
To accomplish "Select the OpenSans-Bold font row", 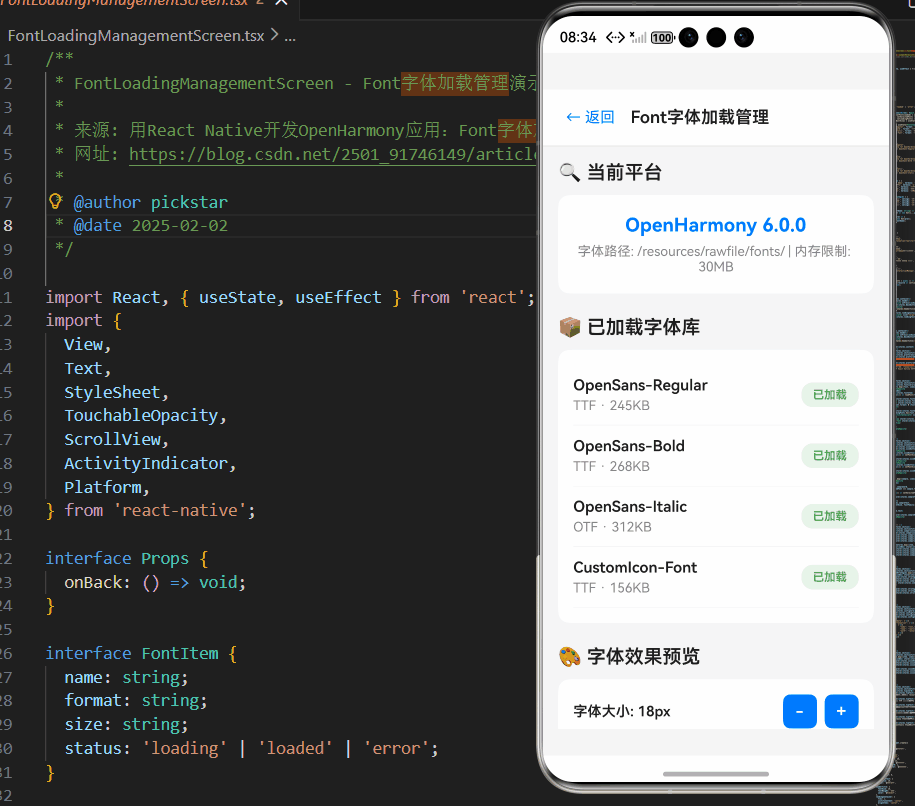I will click(715, 456).
